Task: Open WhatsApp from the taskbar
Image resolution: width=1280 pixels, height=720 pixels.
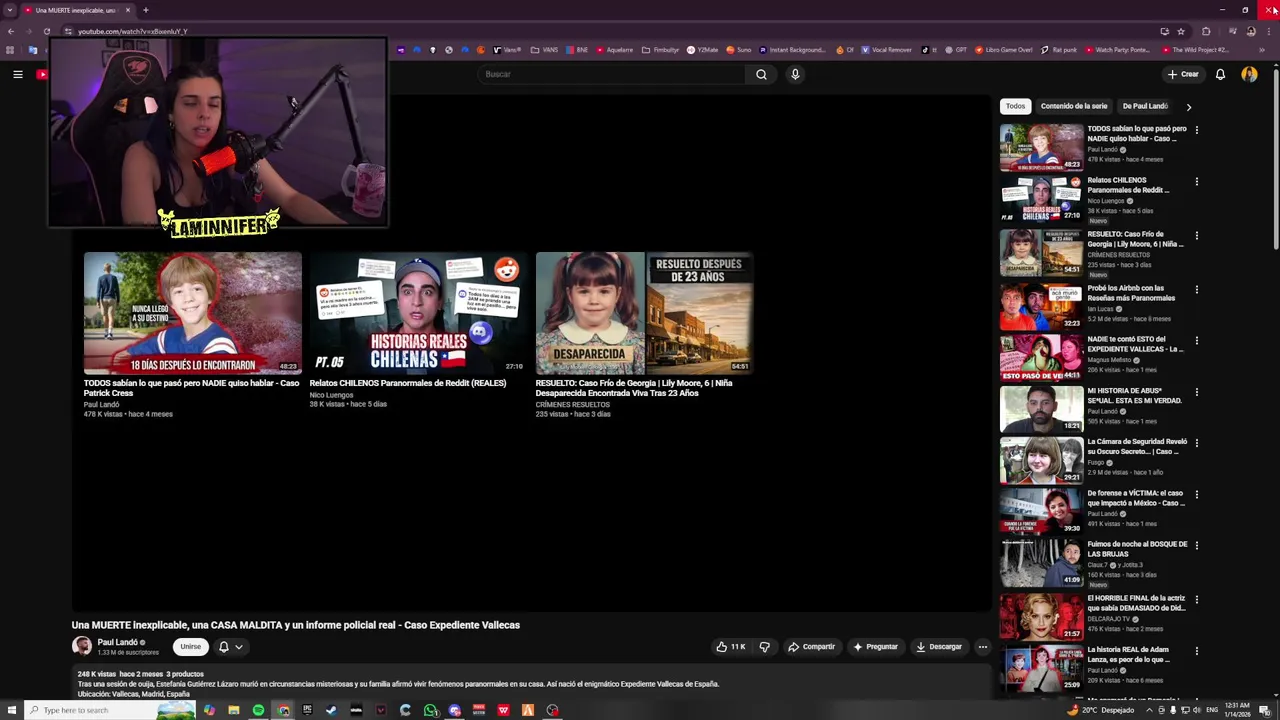Action: [x=430, y=710]
